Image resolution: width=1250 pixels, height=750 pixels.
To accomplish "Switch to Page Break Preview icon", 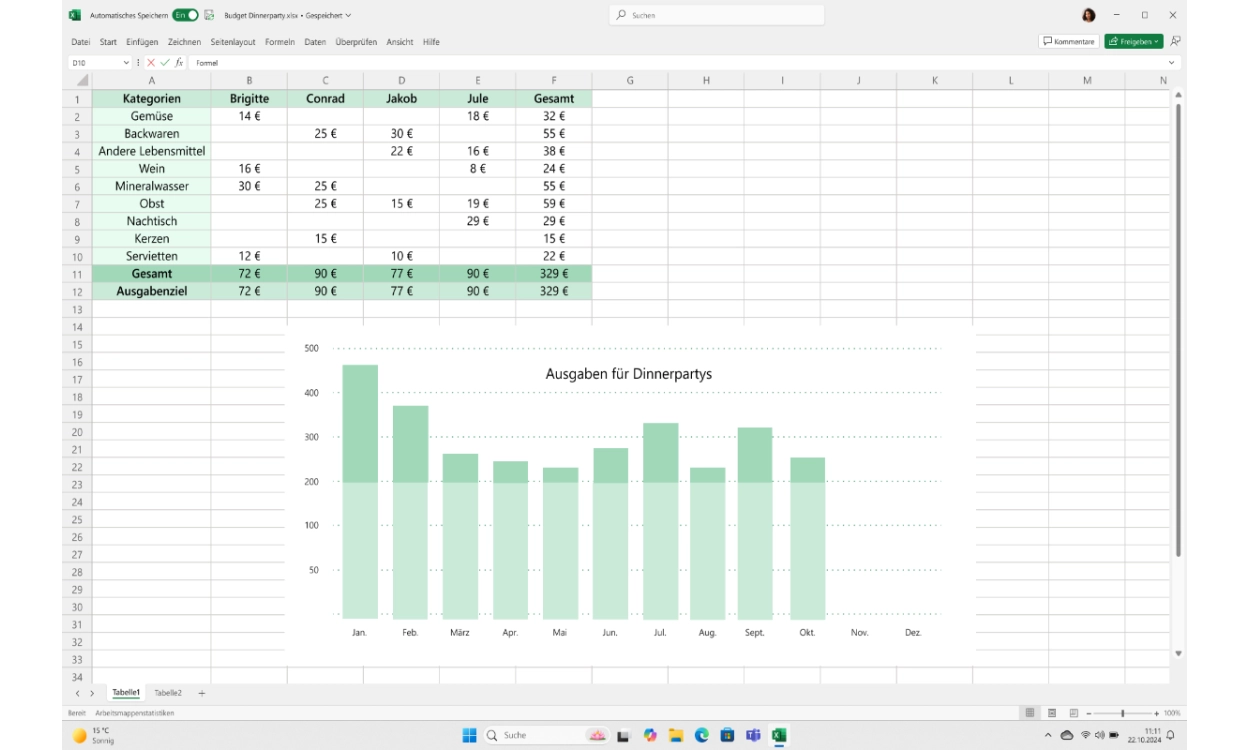I will (1073, 713).
